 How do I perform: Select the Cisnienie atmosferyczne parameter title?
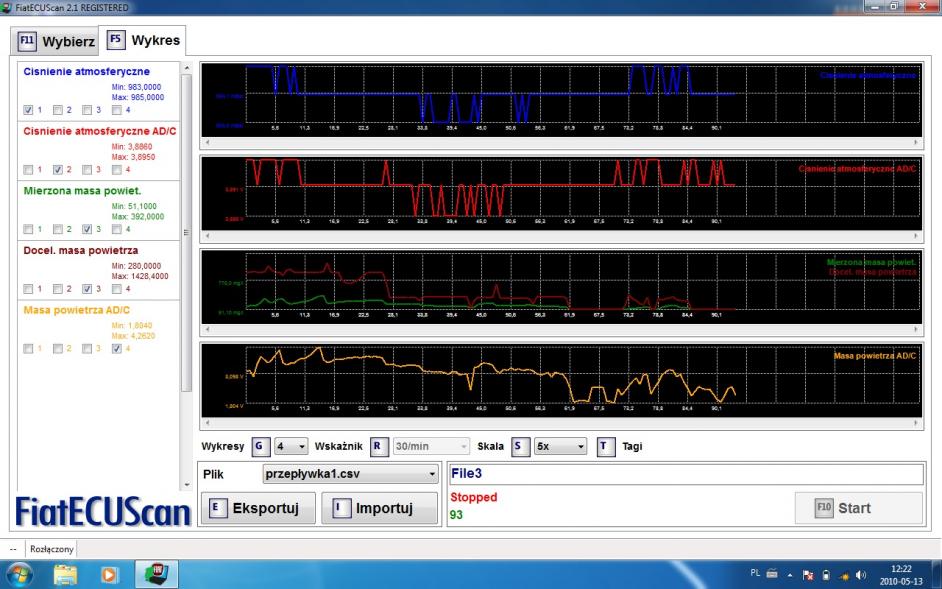coord(87,72)
